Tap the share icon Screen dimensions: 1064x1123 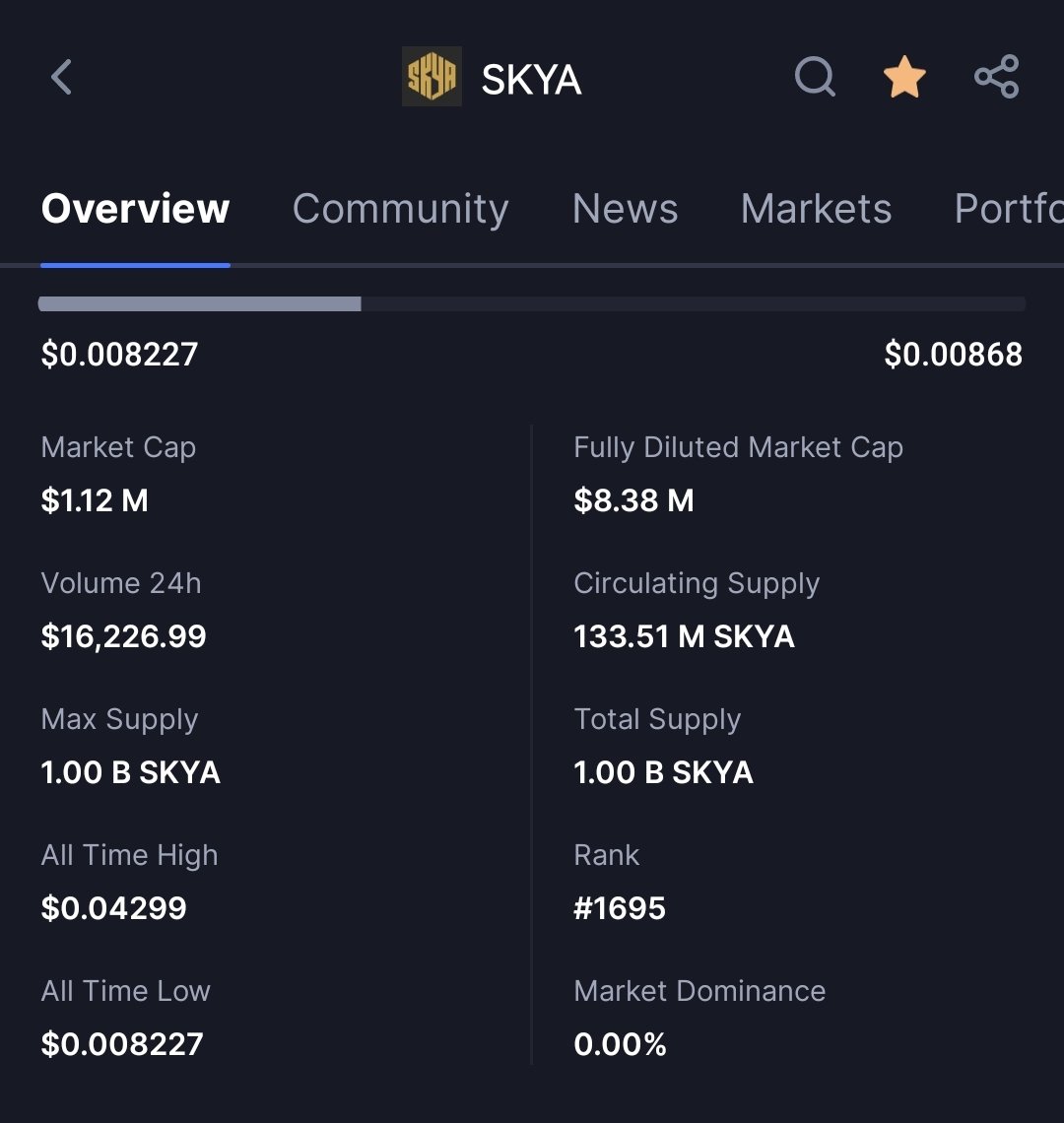[997, 77]
